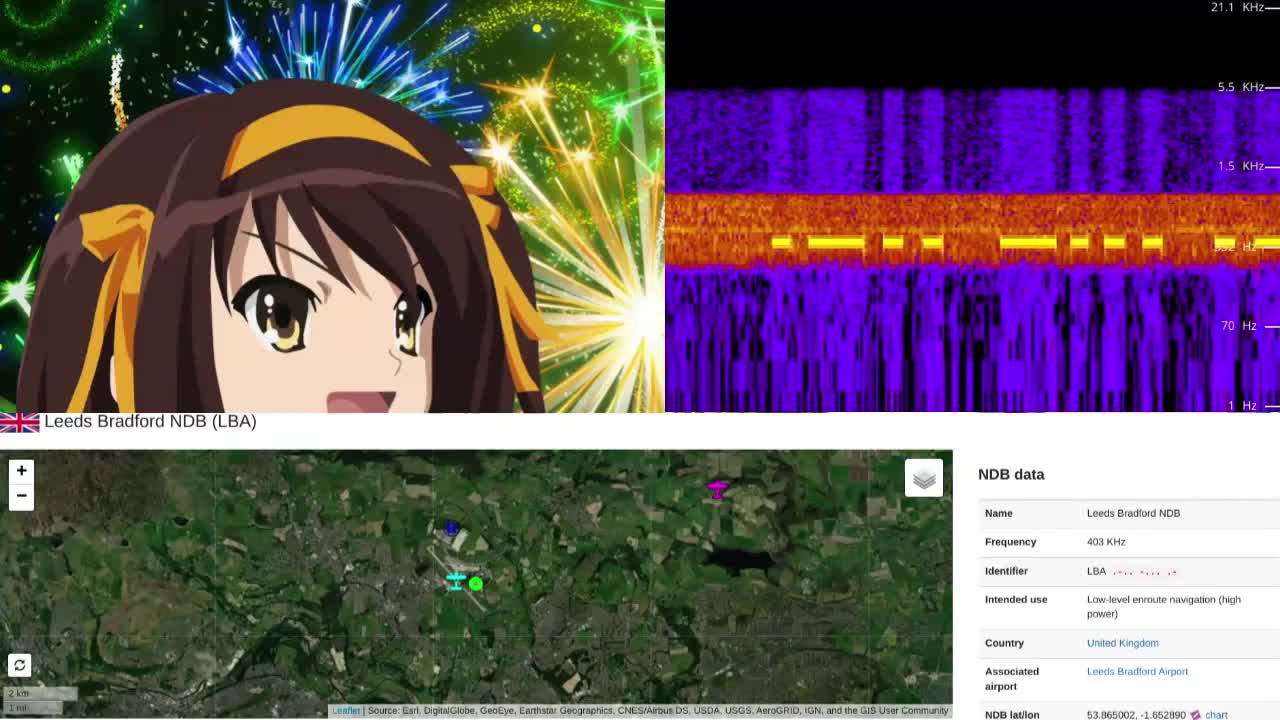Open the Leeds Bradford Airport link
This screenshot has height=720, width=1280.
click(1137, 671)
